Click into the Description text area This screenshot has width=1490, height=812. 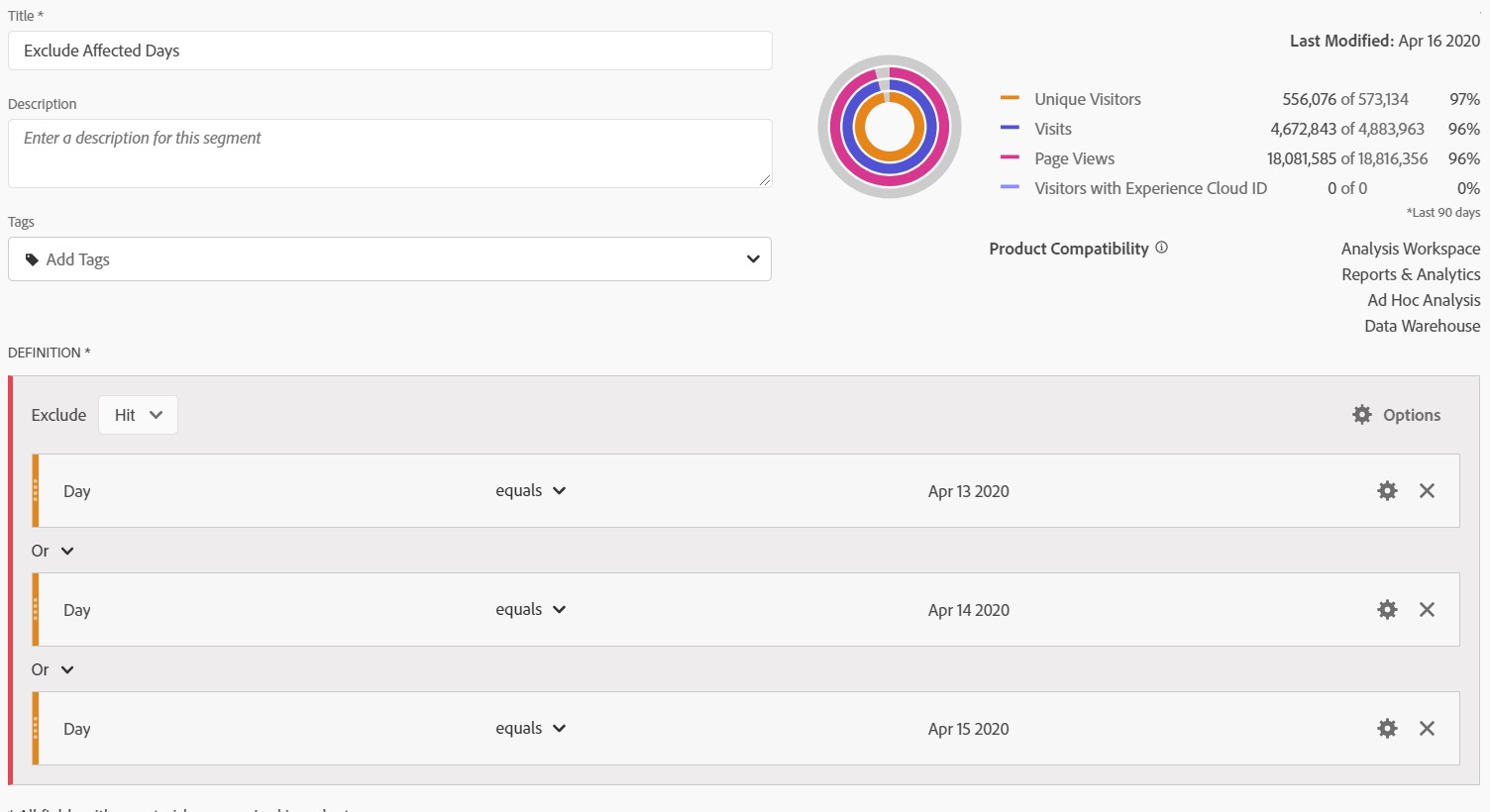pyautogui.click(x=389, y=153)
